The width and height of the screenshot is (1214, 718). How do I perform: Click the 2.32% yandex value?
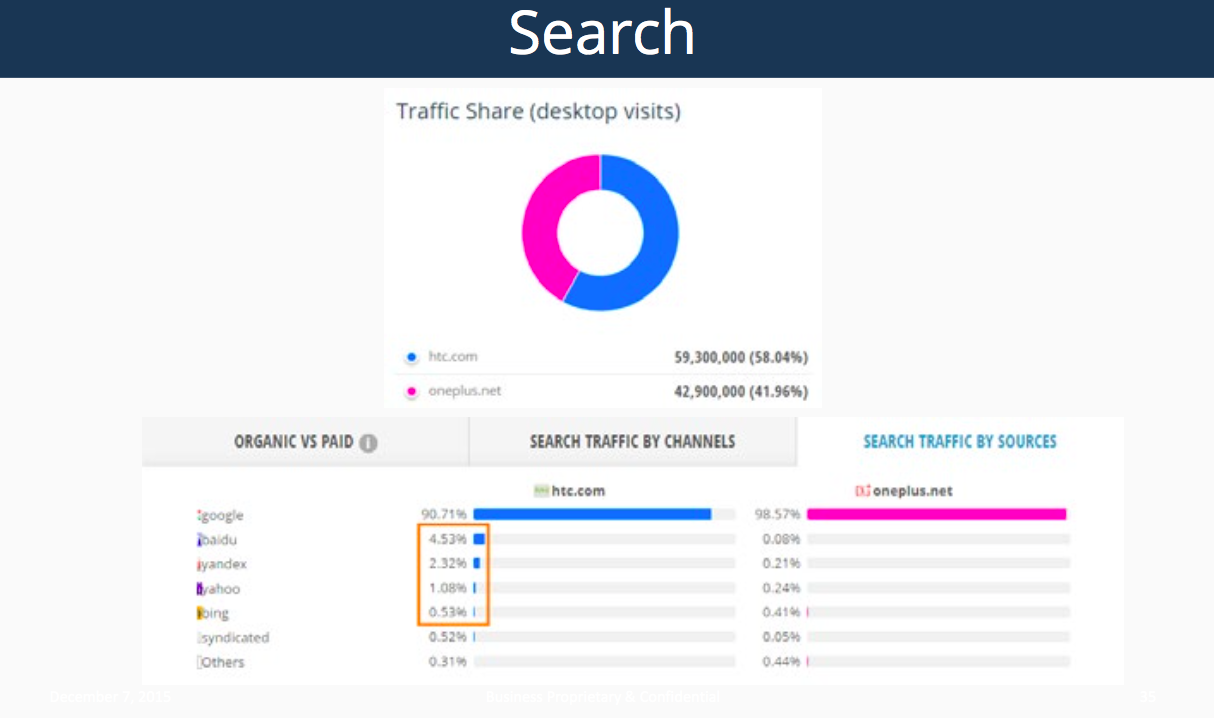(x=448, y=564)
